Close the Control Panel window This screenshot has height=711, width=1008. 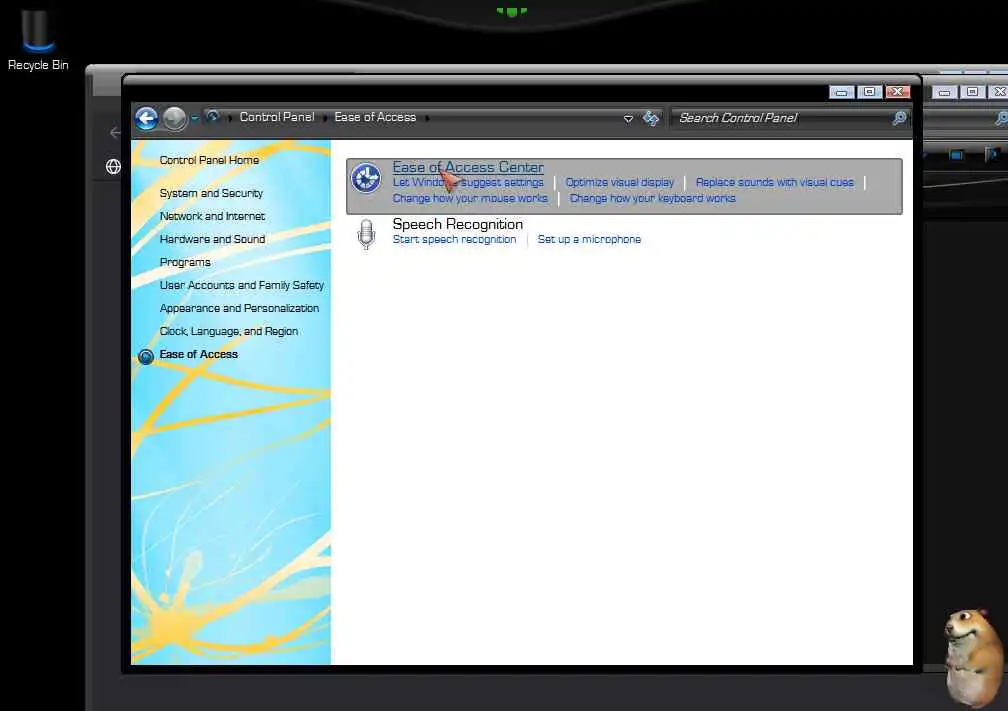pyautogui.click(x=897, y=92)
